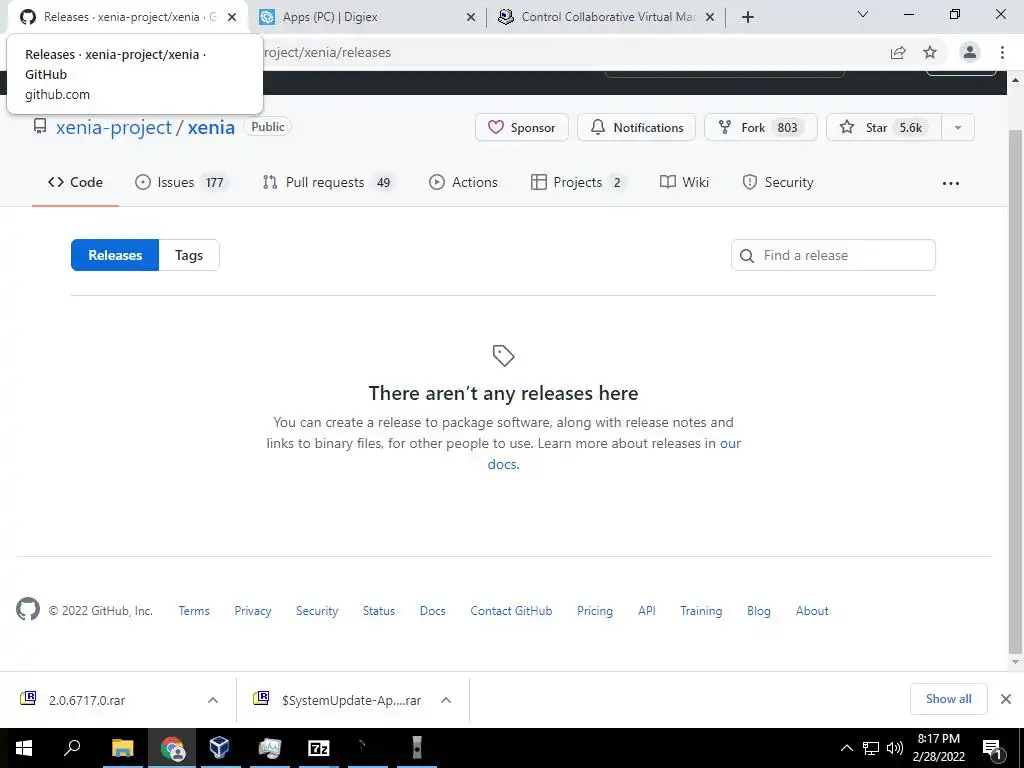Switch to Control Collaborative Virtual Machine tab
The height and width of the screenshot is (768, 1024).
click(605, 17)
